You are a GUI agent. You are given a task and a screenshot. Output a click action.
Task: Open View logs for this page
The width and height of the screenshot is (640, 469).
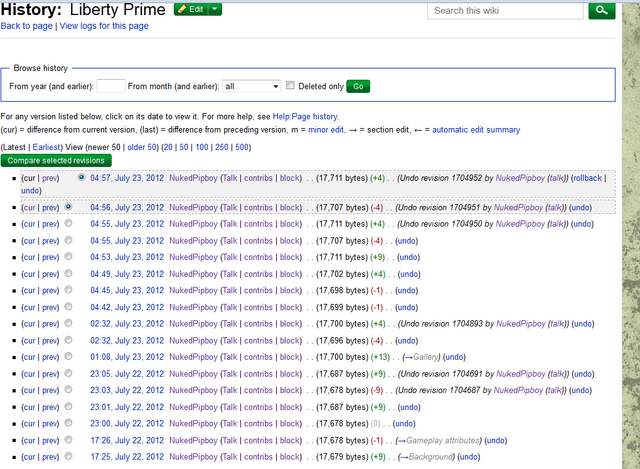coord(104,26)
